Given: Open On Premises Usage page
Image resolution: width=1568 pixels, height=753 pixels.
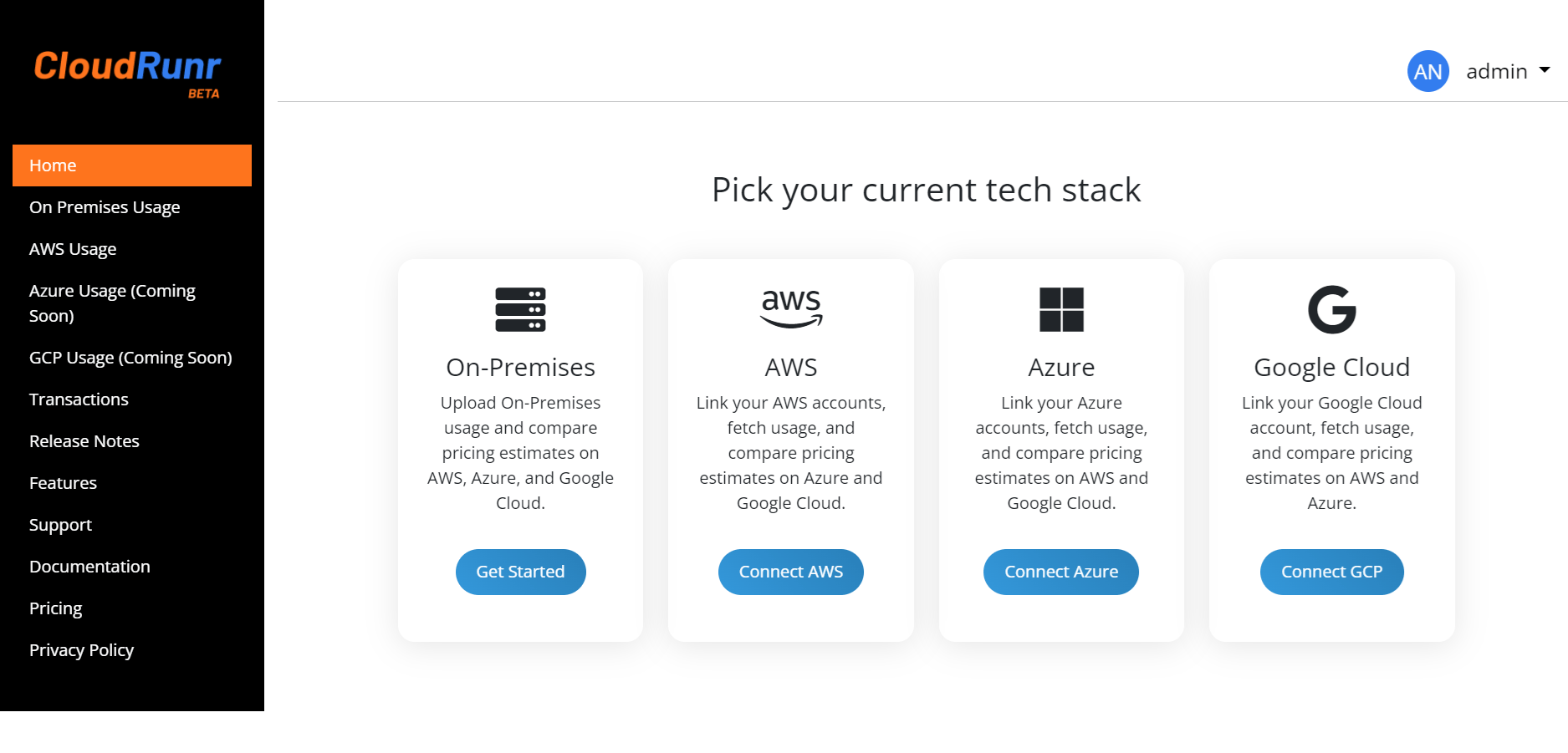Looking at the screenshot, I should [x=105, y=207].
